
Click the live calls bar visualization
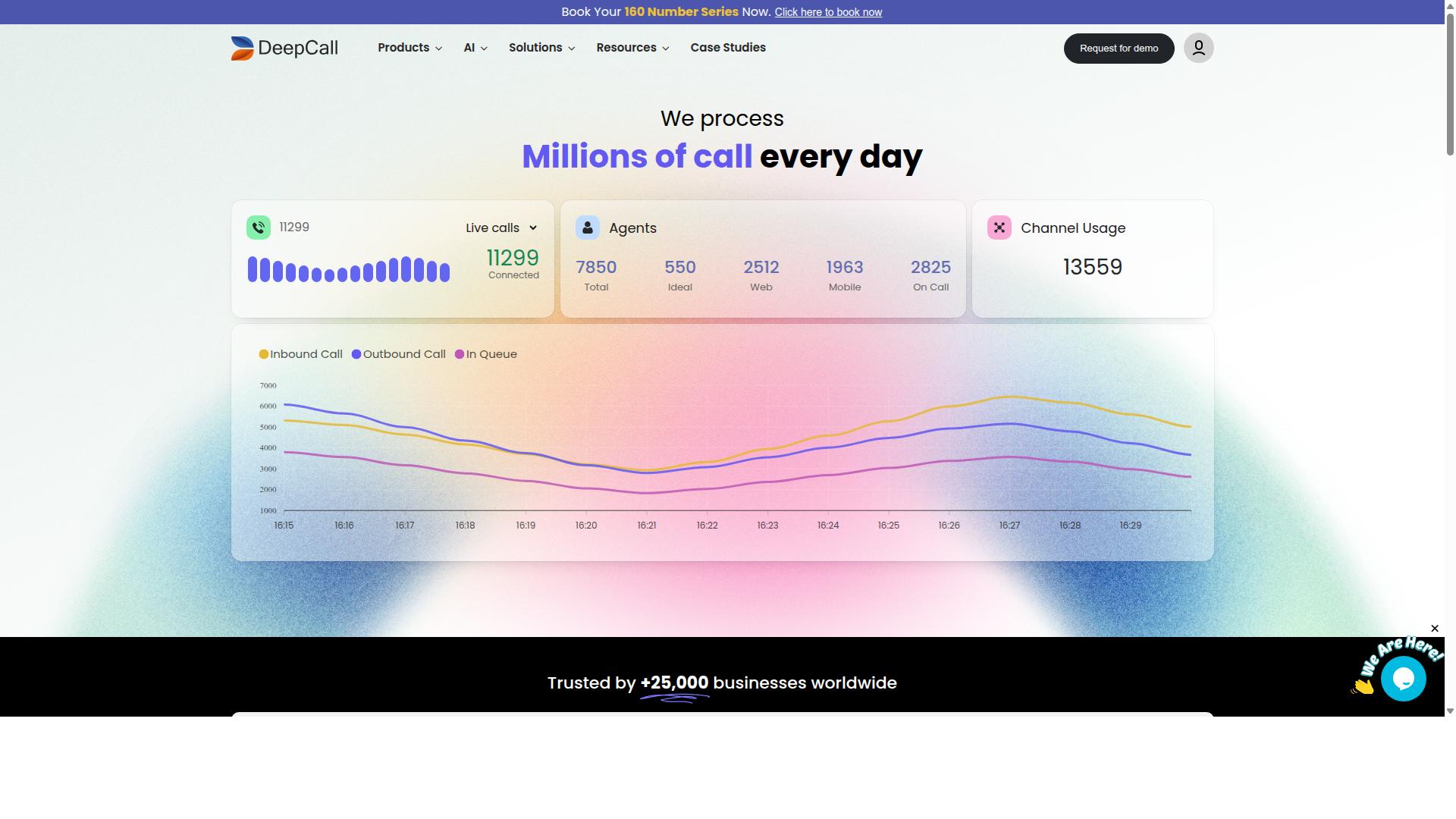tap(349, 270)
